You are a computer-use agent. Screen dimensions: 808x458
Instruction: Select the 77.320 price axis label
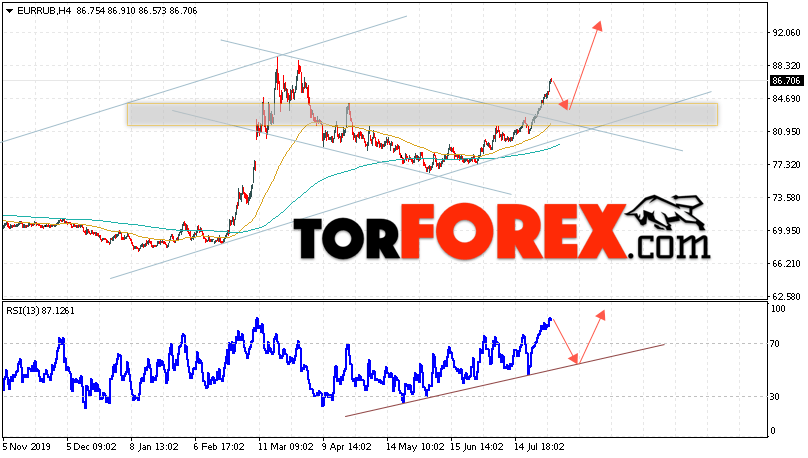point(786,164)
